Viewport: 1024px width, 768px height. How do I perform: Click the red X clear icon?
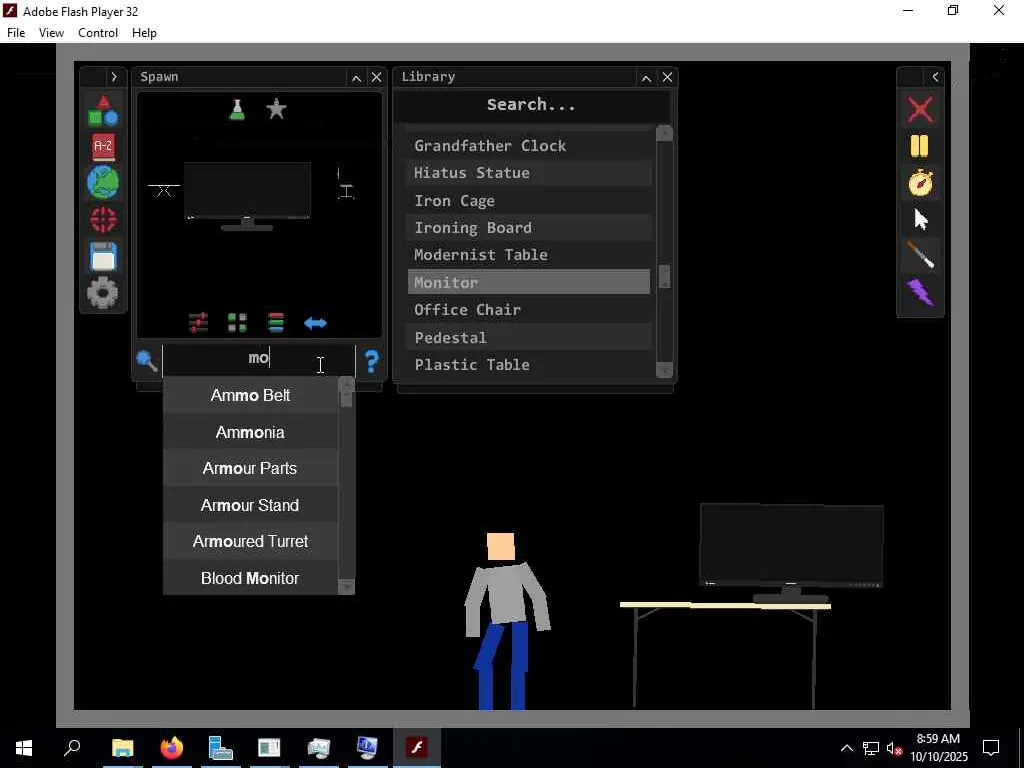tap(920, 109)
